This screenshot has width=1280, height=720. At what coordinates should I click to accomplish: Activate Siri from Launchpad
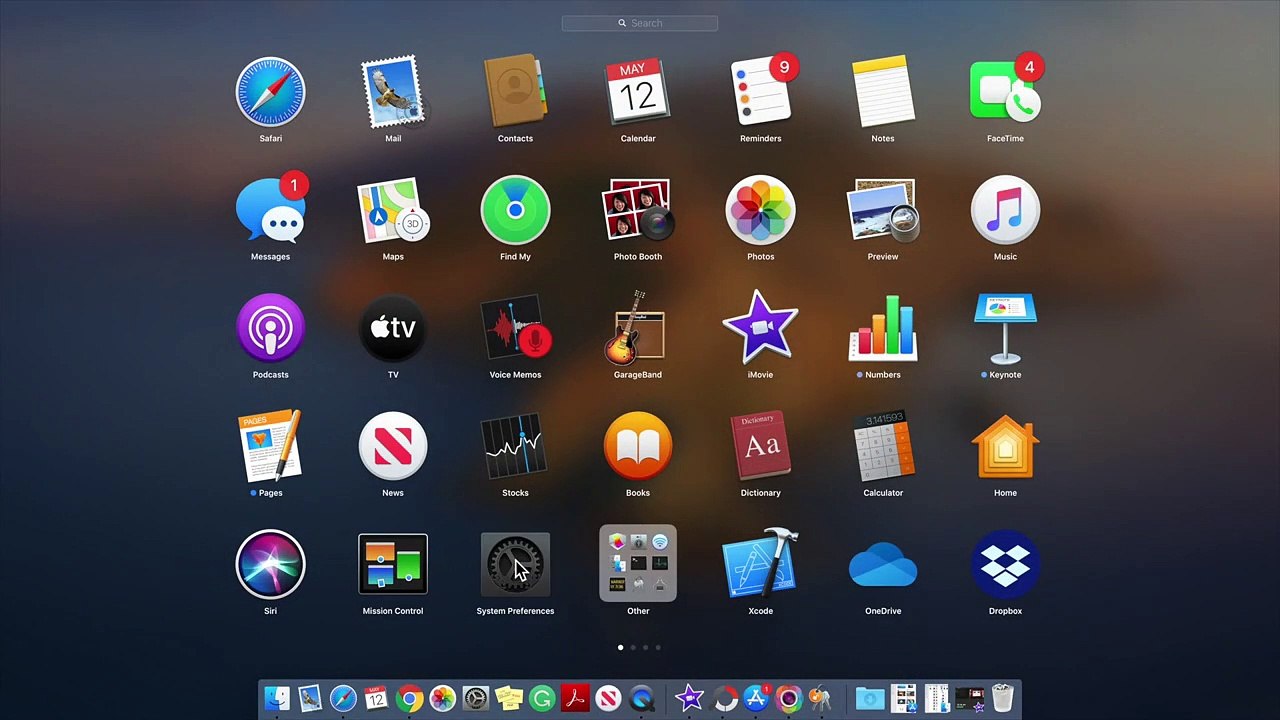270,564
